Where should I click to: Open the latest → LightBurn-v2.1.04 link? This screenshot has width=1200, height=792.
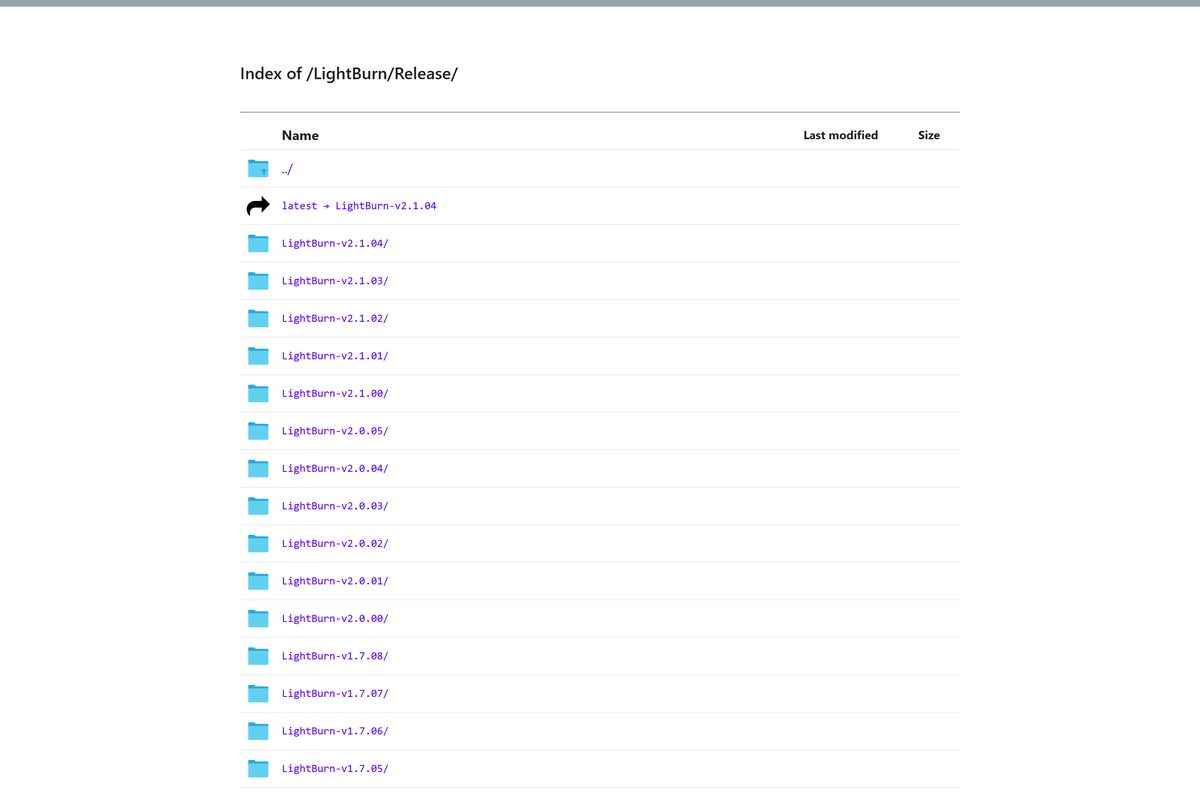(x=359, y=206)
